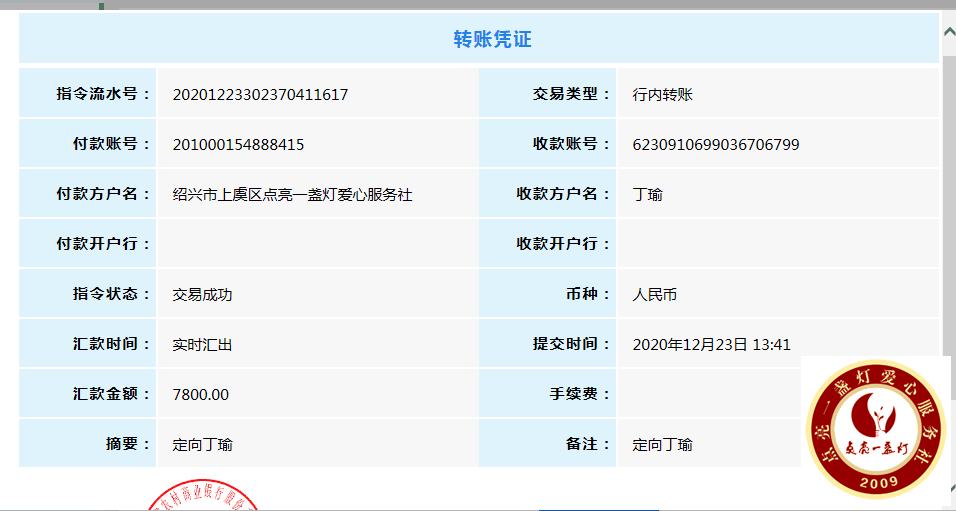956x511 pixels.
Task: Click the 付款方户名 label
Action: click(x=103, y=194)
